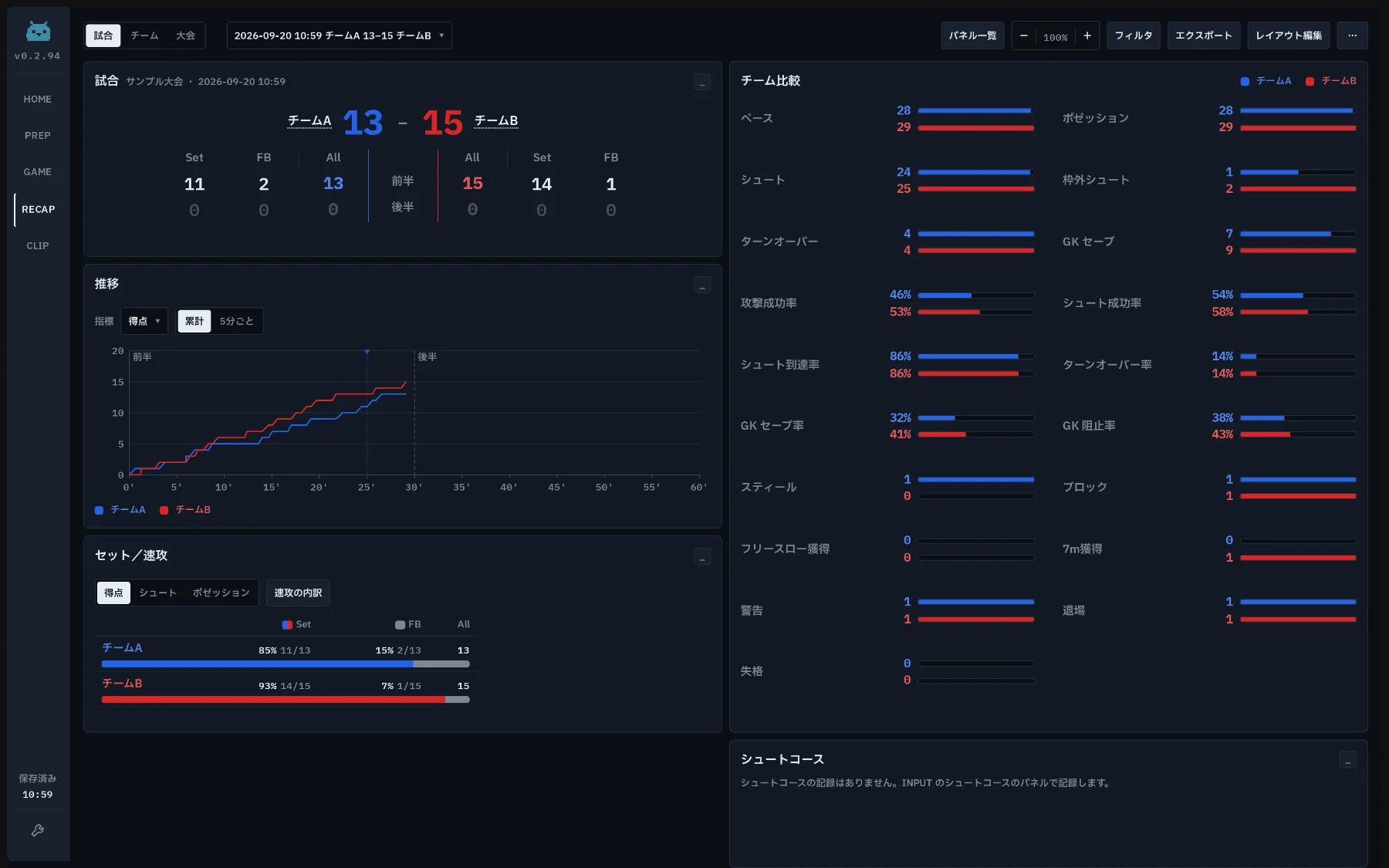Screen dimensions: 1389x868
Task: Toggle the 速攻の内訳 breakdown
Action: (x=298, y=593)
